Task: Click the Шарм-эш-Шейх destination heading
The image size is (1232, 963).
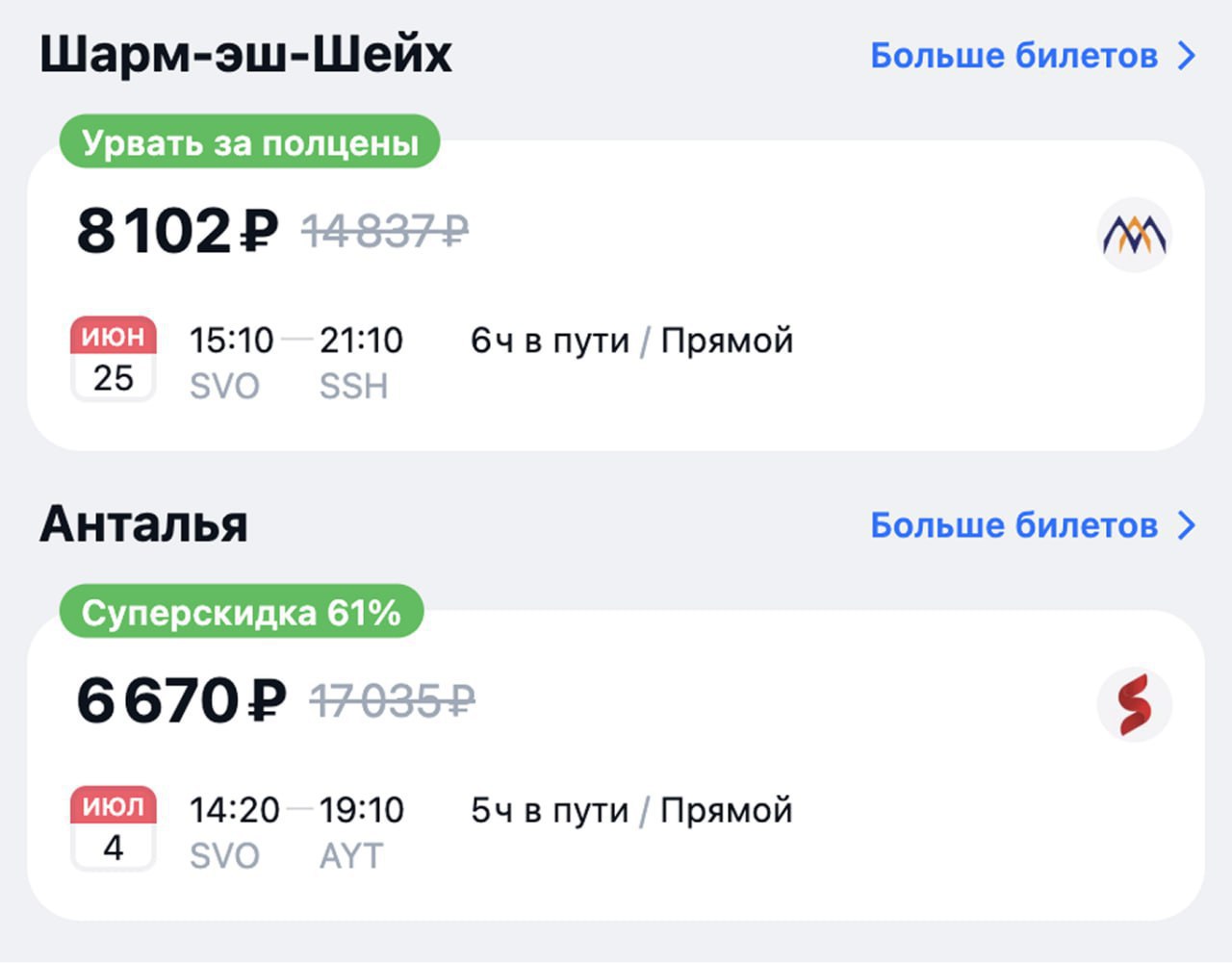Action: pos(245,56)
